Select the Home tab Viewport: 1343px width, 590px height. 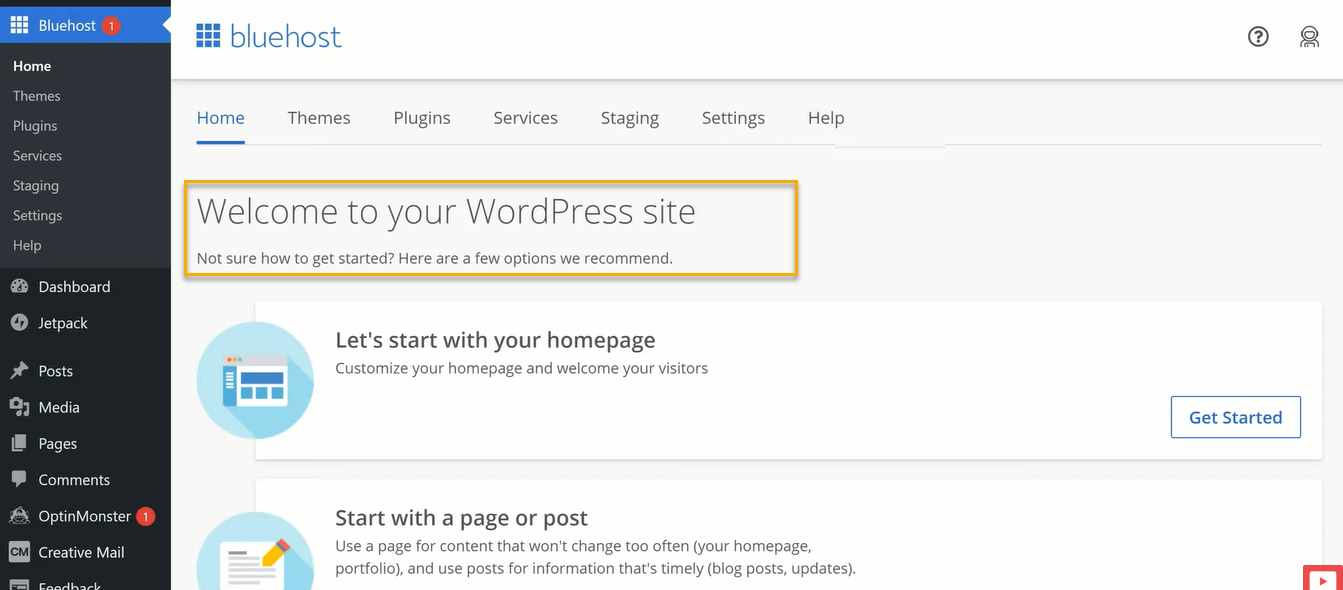click(221, 118)
